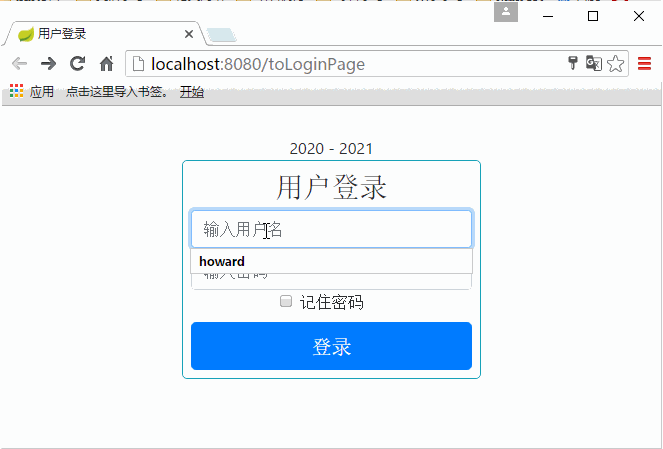Choose the howard autofill suggestion
The height and width of the screenshot is (449, 663).
(332, 261)
